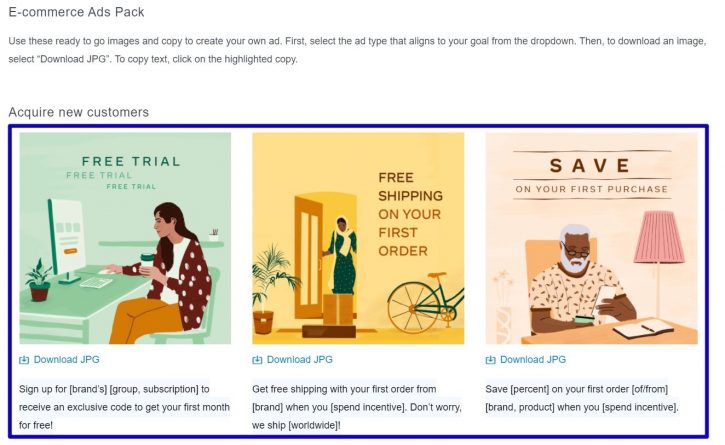The image size is (725, 445).
Task: Click the 'FREE SHIPPING' text in yellow image
Action: 410,187
